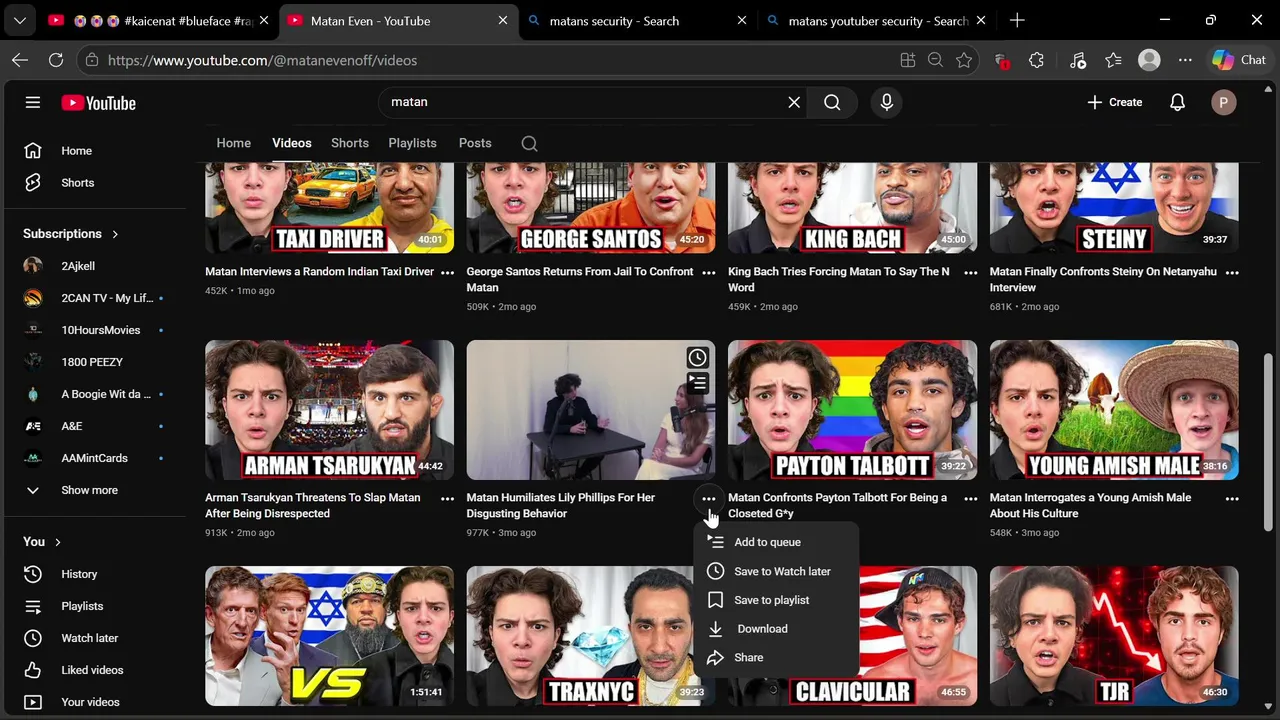The width and height of the screenshot is (1280, 720).
Task: Choose Save to Watch later
Action: coord(776,571)
